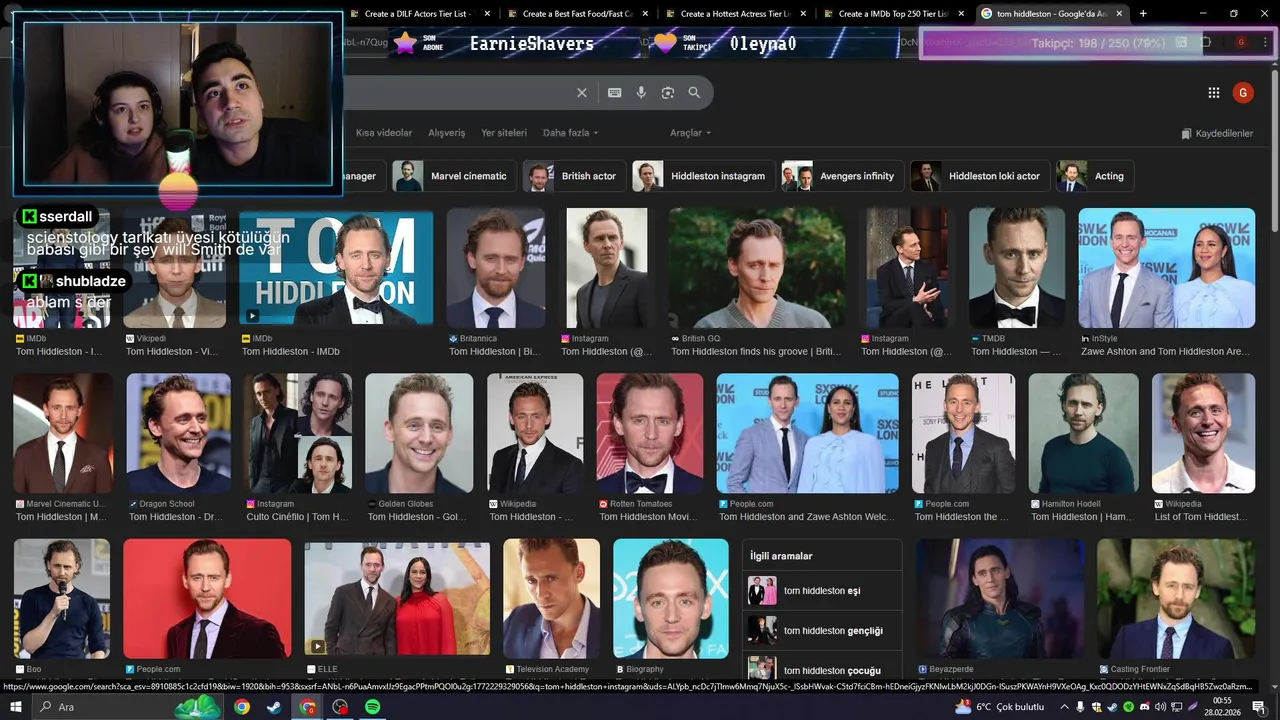The width and height of the screenshot is (1280, 720).
Task: Clear the Google search box text
Action: coord(582,92)
